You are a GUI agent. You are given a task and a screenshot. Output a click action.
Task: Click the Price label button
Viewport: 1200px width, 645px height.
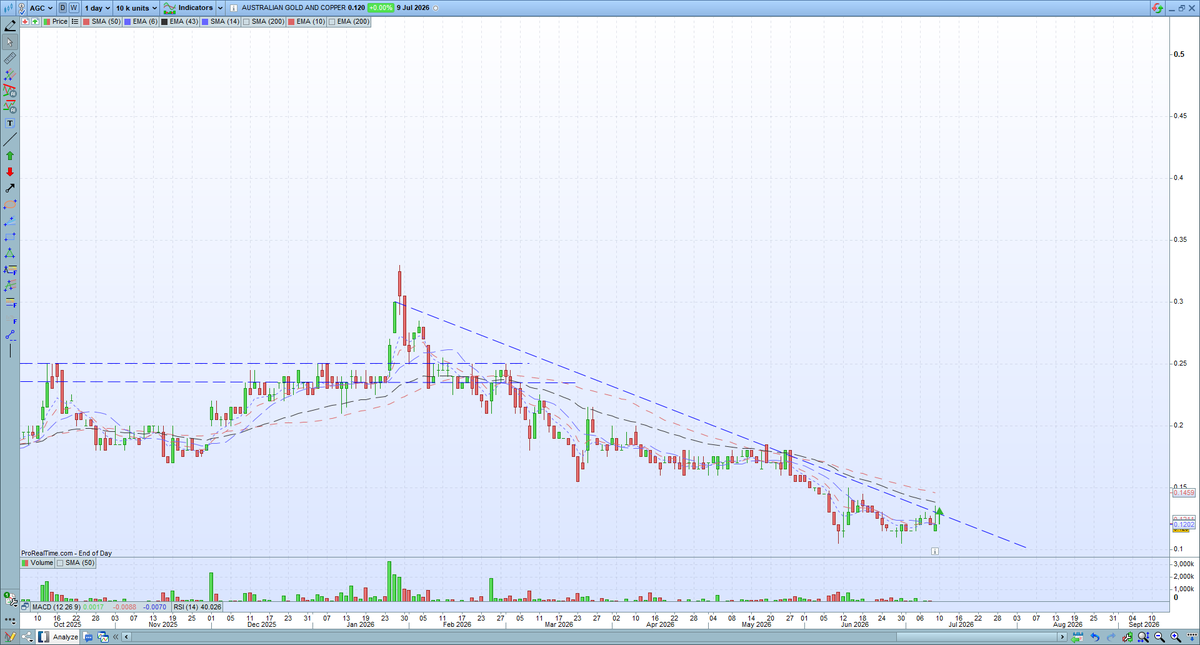(x=55, y=21)
